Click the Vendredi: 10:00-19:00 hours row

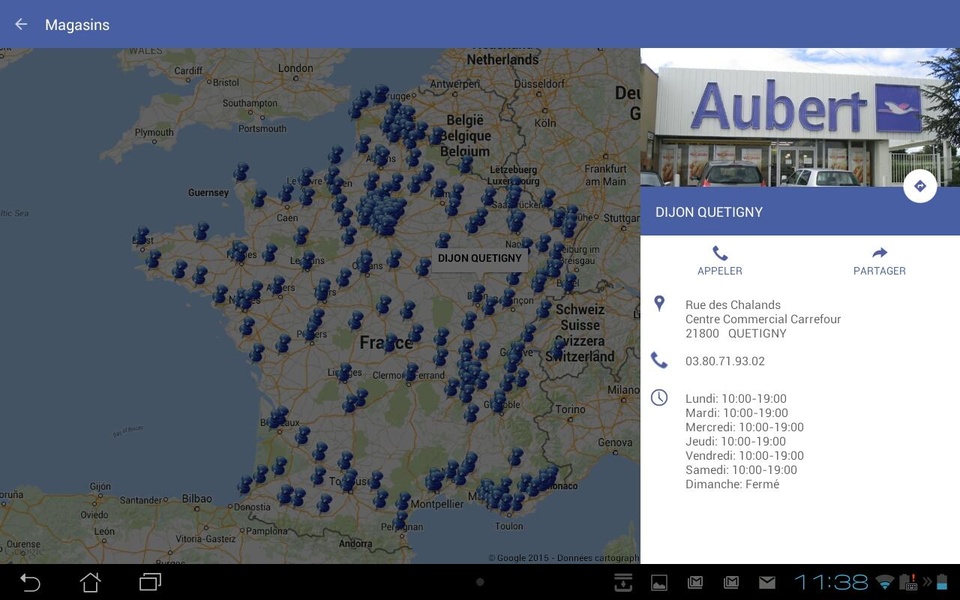744,456
